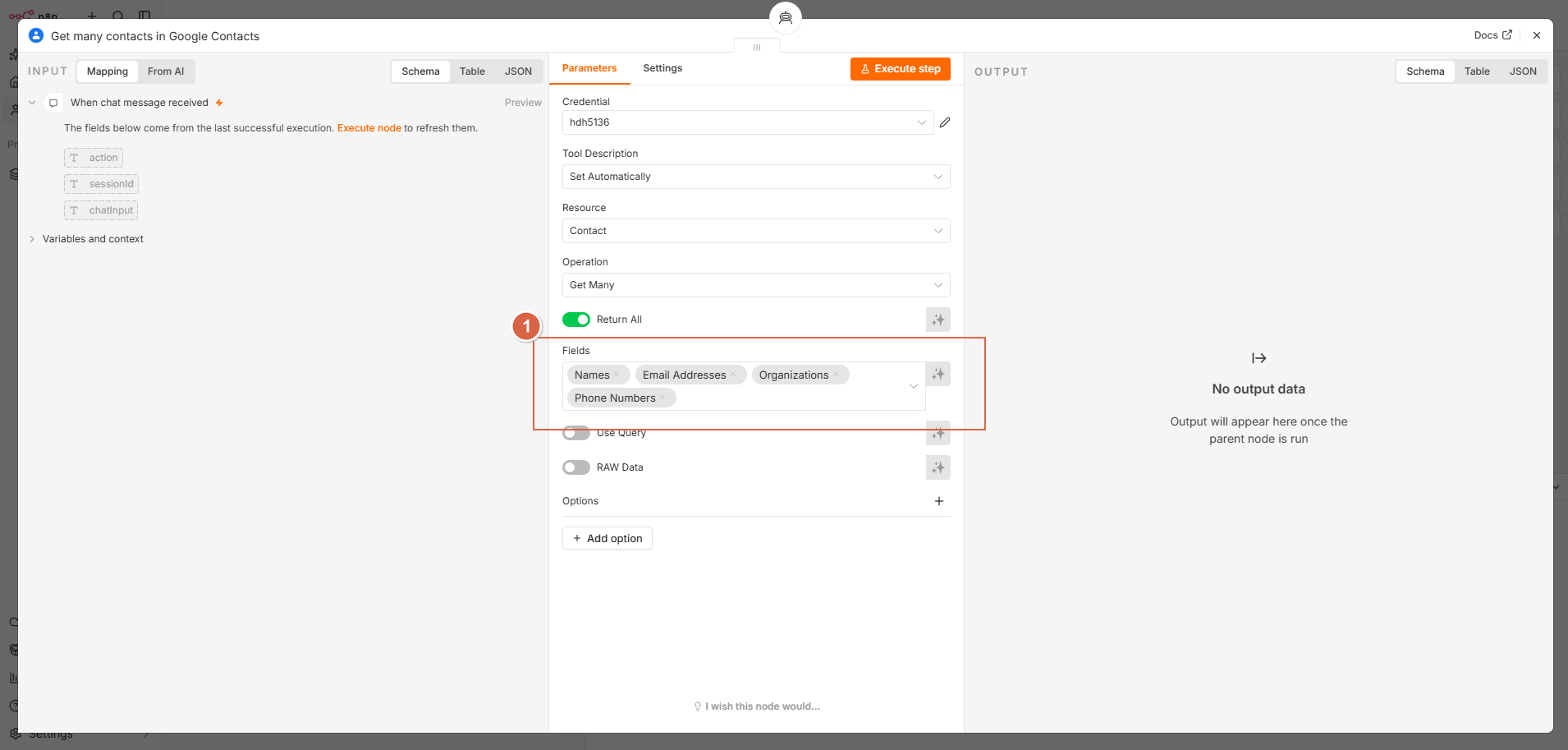The image size is (1568, 750).
Task: Expand the Fields multi-select dropdown arrow
Action: point(914,386)
